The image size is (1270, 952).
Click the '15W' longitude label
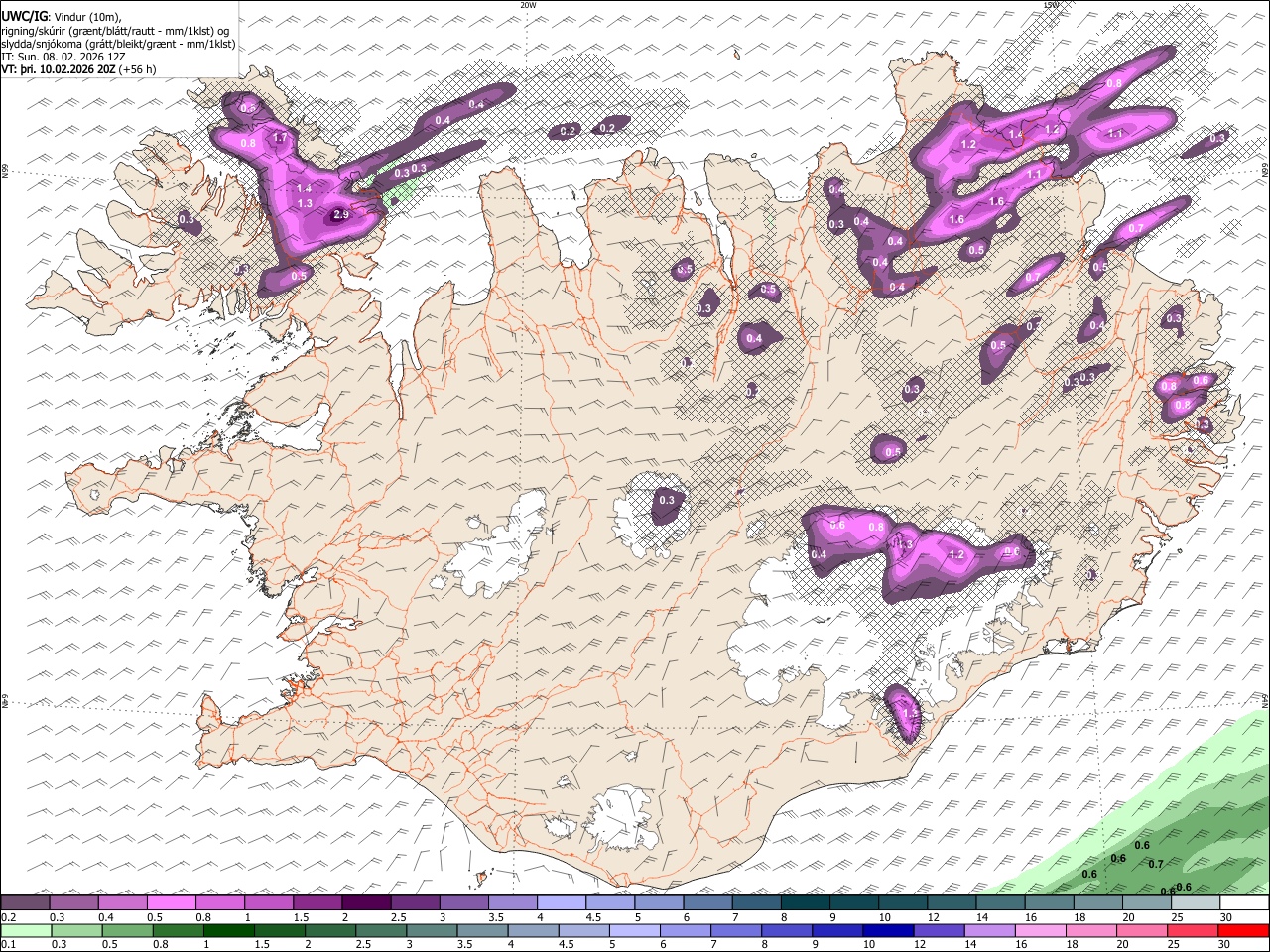(1052, 5)
